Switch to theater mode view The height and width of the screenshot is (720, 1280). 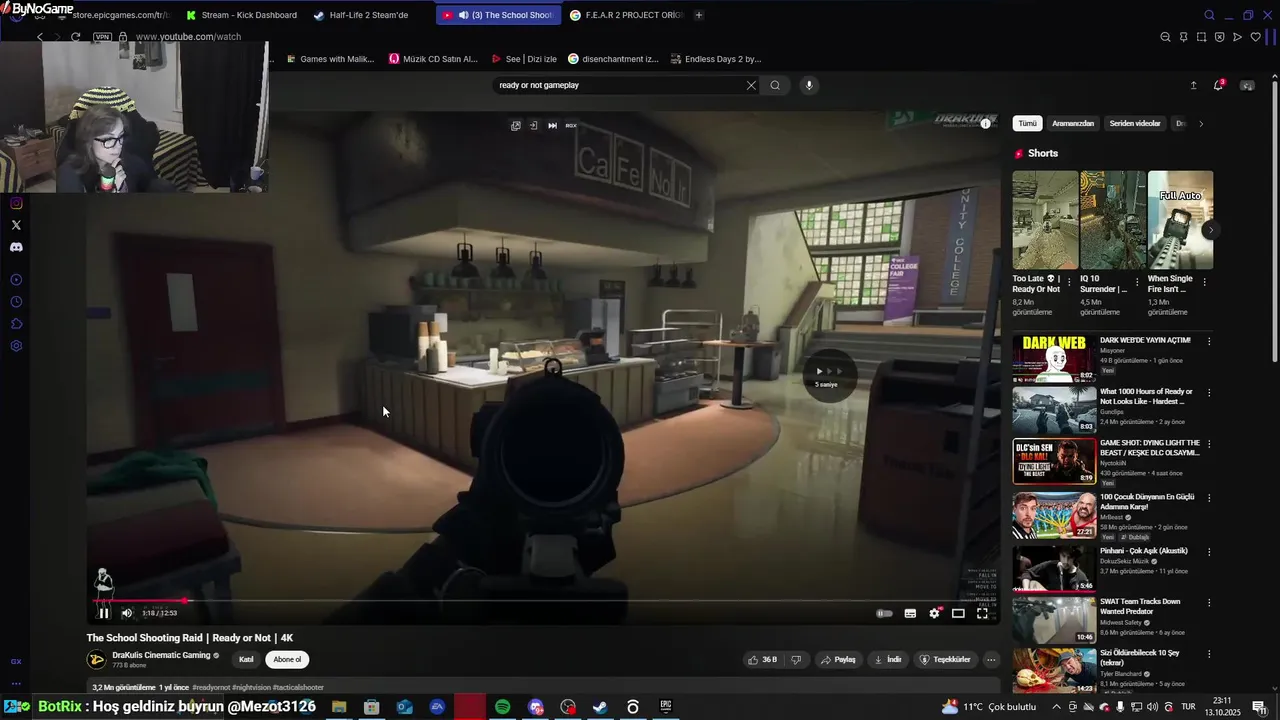pyautogui.click(x=958, y=613)
